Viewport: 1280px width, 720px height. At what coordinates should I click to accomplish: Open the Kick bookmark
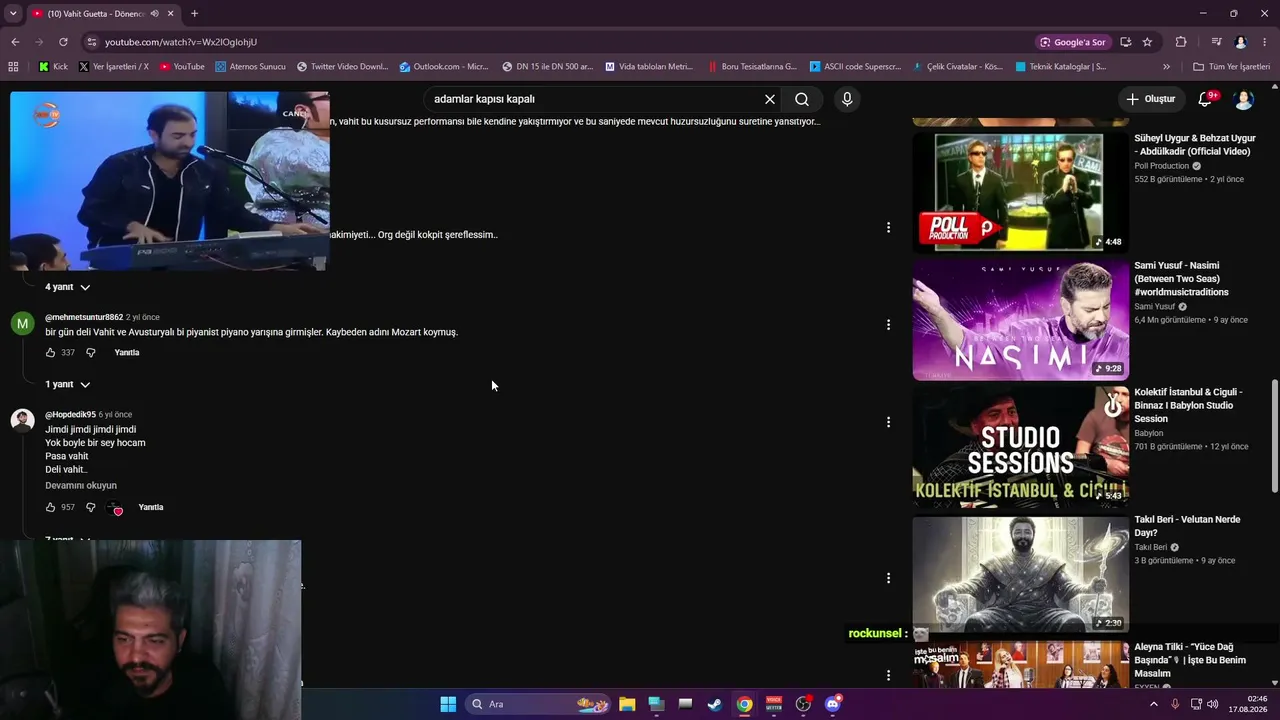click(53, 67)
